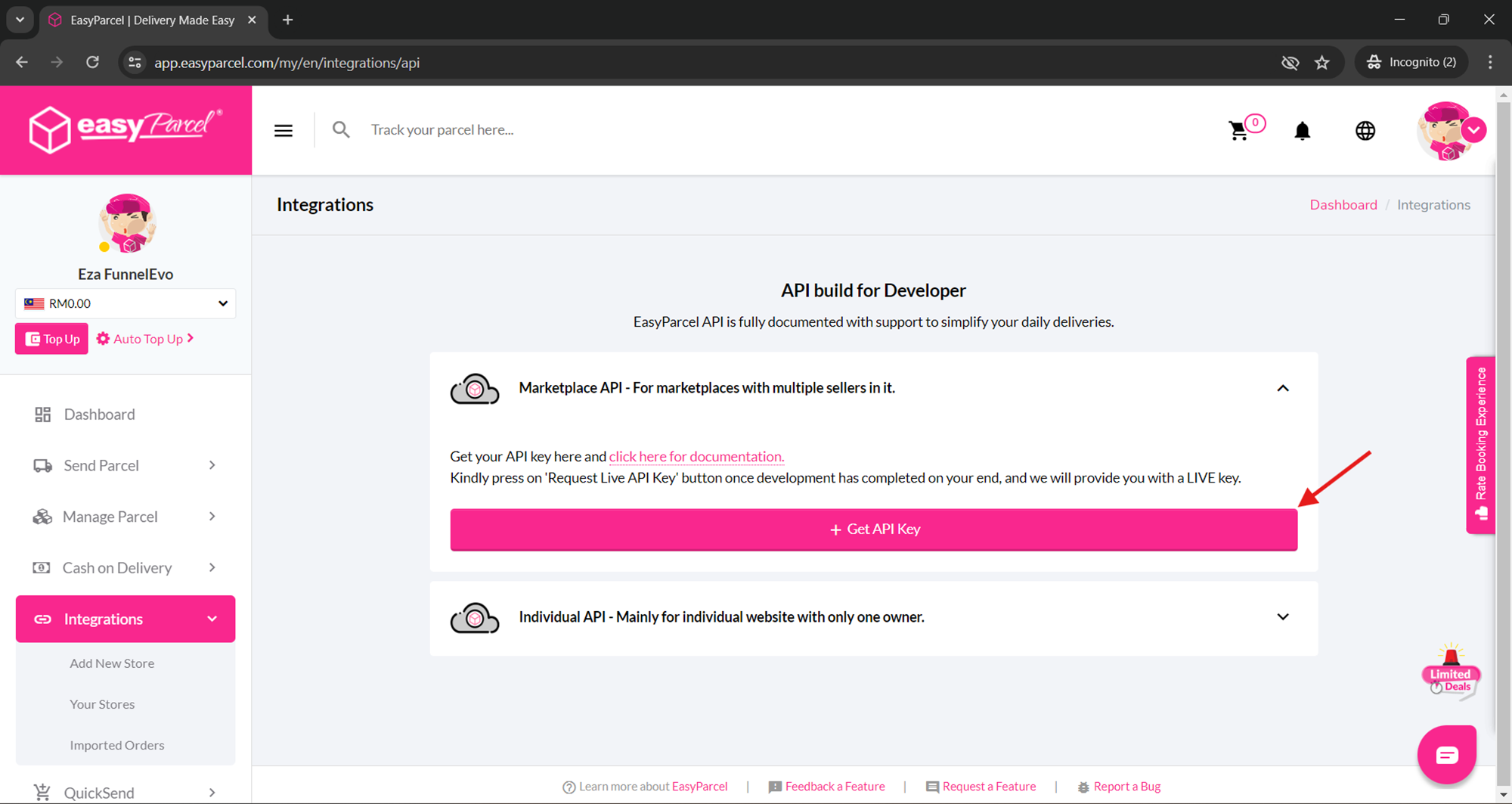Screen dimensions: 1512x804
Task: Click the Limited Deals badge
Action: 1450,672
